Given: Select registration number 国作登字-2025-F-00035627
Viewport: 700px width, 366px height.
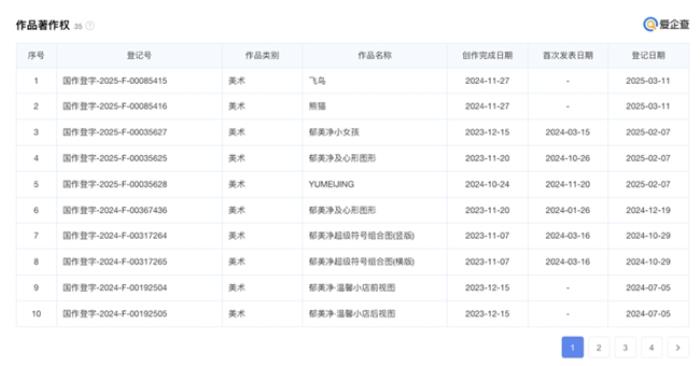Looking at the screenshot, I should [115, 132].
